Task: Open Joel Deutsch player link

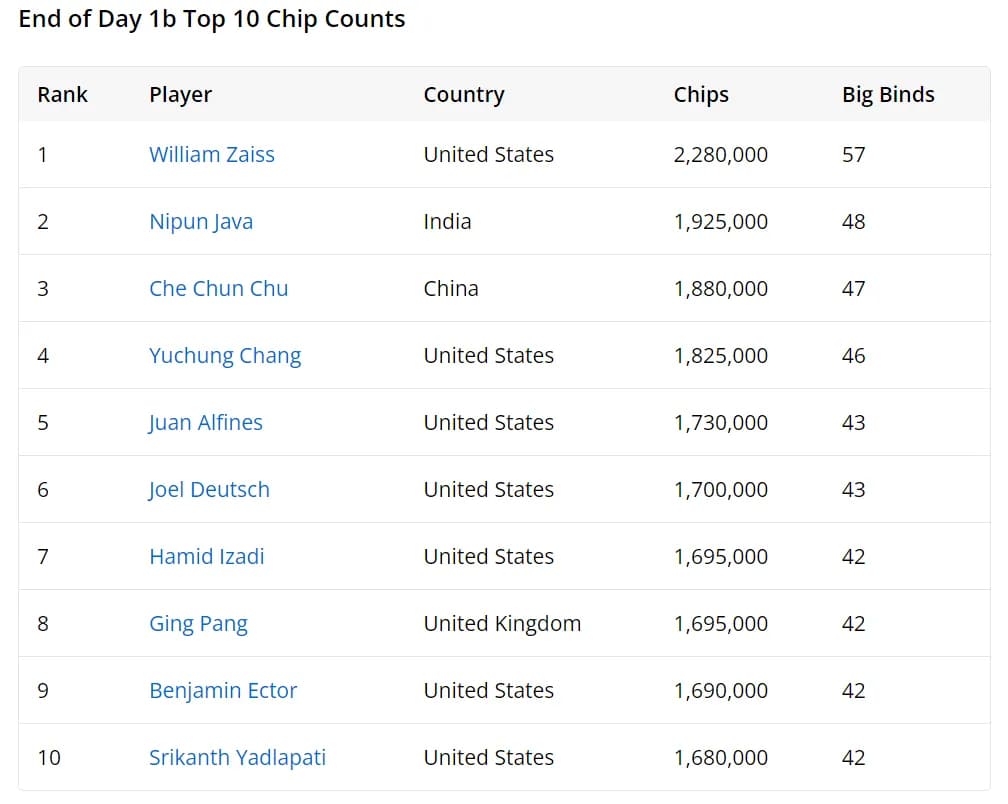Action: 209,490
